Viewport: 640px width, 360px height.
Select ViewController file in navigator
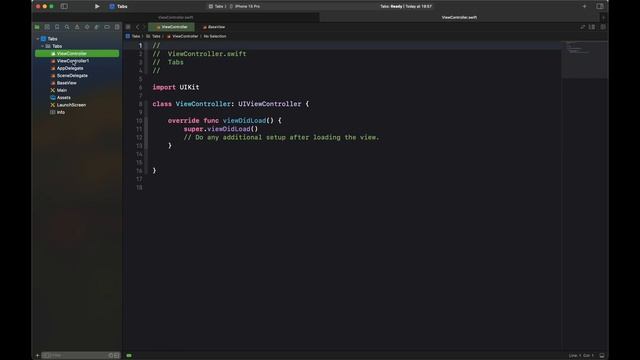pyautogui.click(x=77, y=53)
